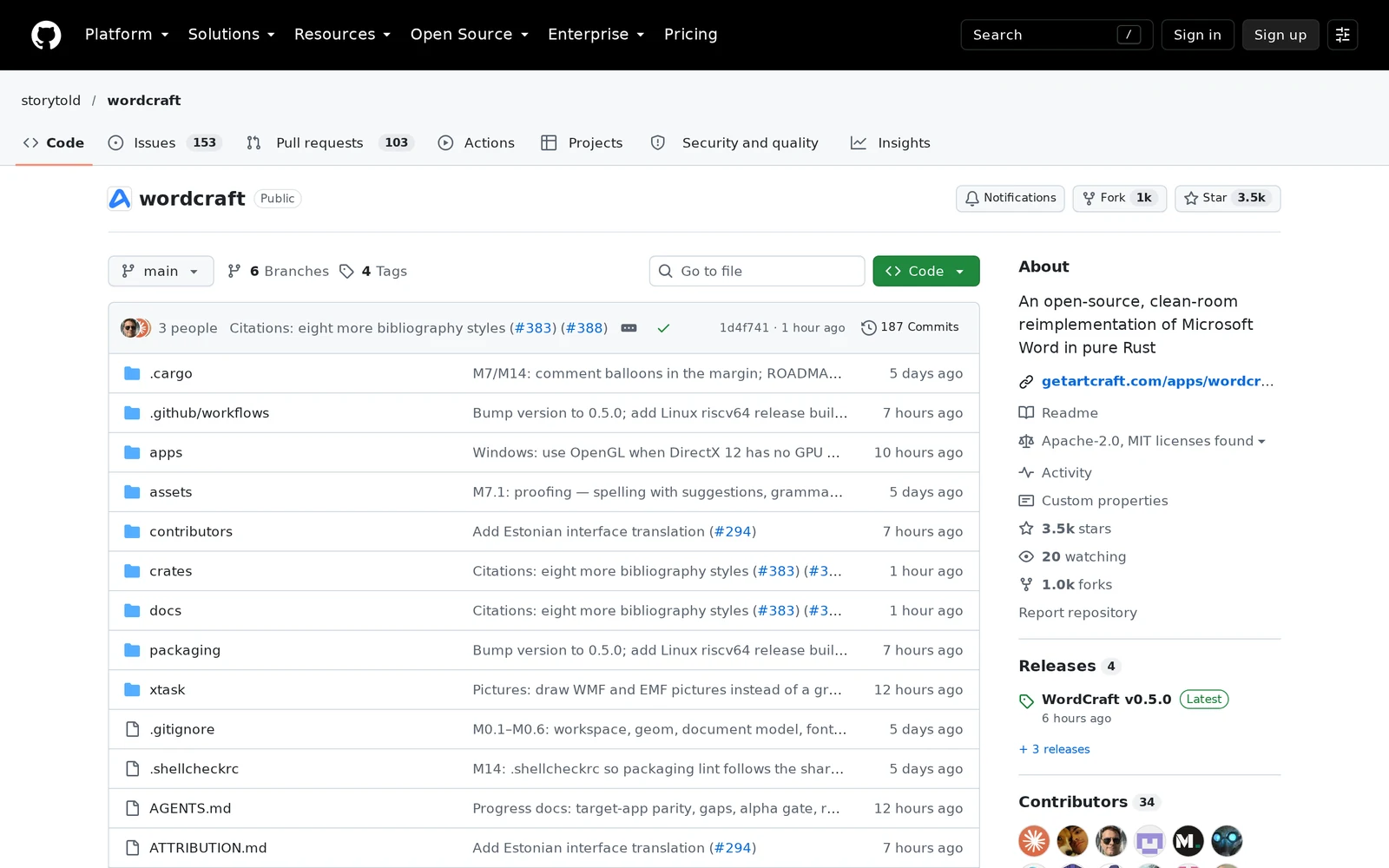Image resolution: width=1389 pixels, height=868 pixels.
Task: Open Security and quality tab
Action: click(734, 142)
